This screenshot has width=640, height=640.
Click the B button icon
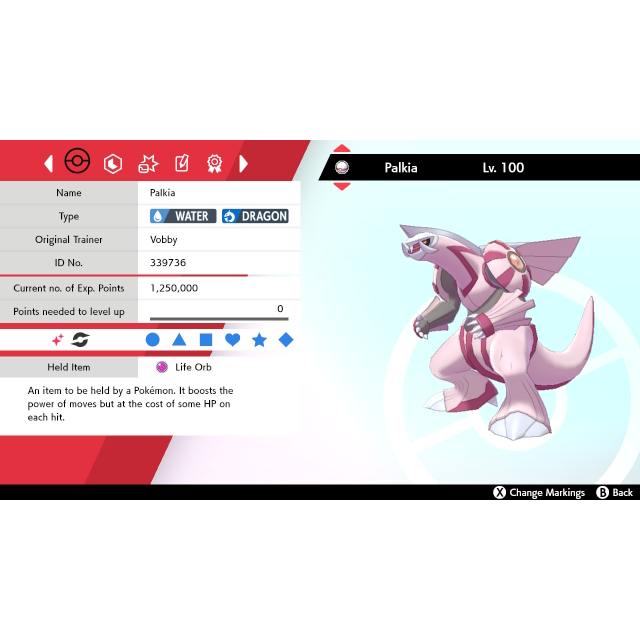602,493
